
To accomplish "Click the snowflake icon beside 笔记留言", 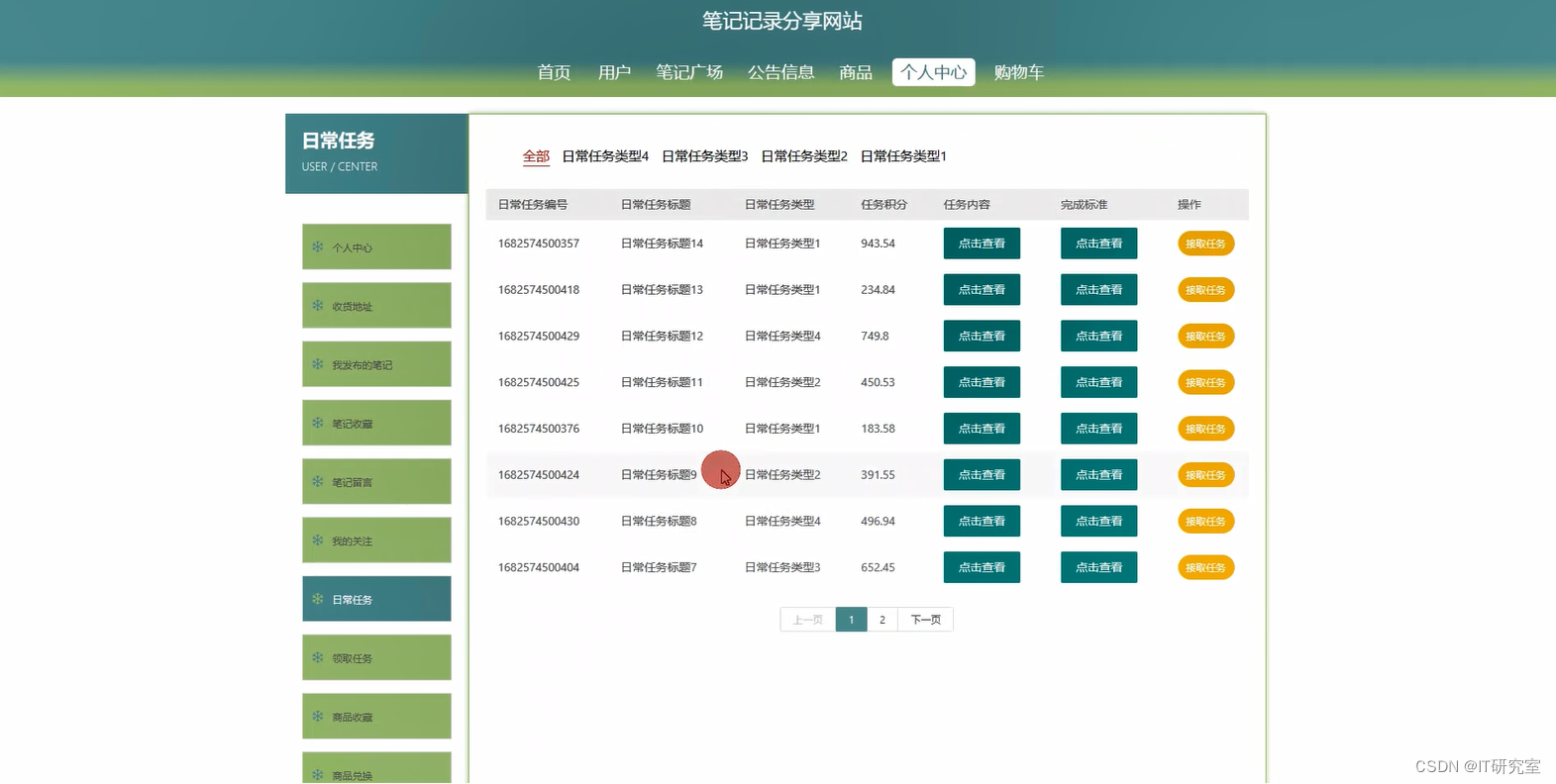I will pyautogui.click(x=318, y=482).
